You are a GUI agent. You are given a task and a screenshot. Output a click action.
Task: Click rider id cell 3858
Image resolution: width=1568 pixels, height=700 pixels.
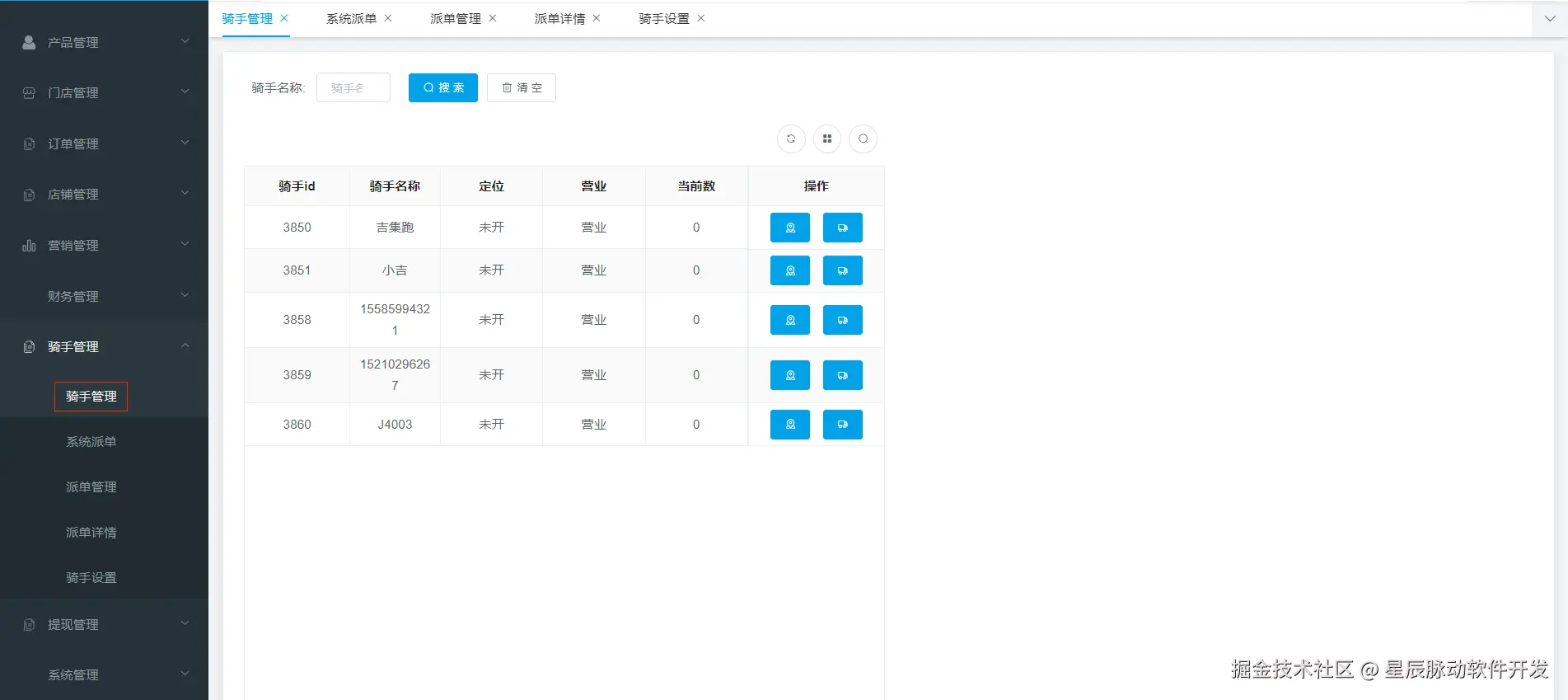tap(297, 320)
